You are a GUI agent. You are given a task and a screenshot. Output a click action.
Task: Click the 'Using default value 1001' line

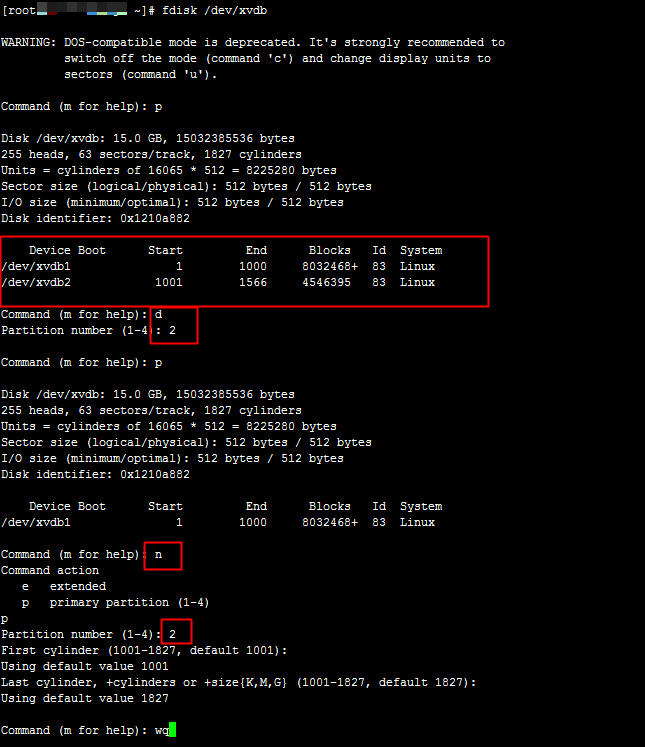[85, 666]
